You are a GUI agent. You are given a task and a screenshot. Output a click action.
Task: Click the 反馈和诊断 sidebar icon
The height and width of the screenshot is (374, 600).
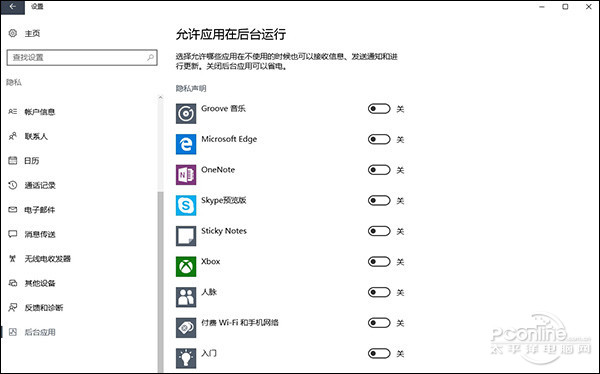point(13,308)
